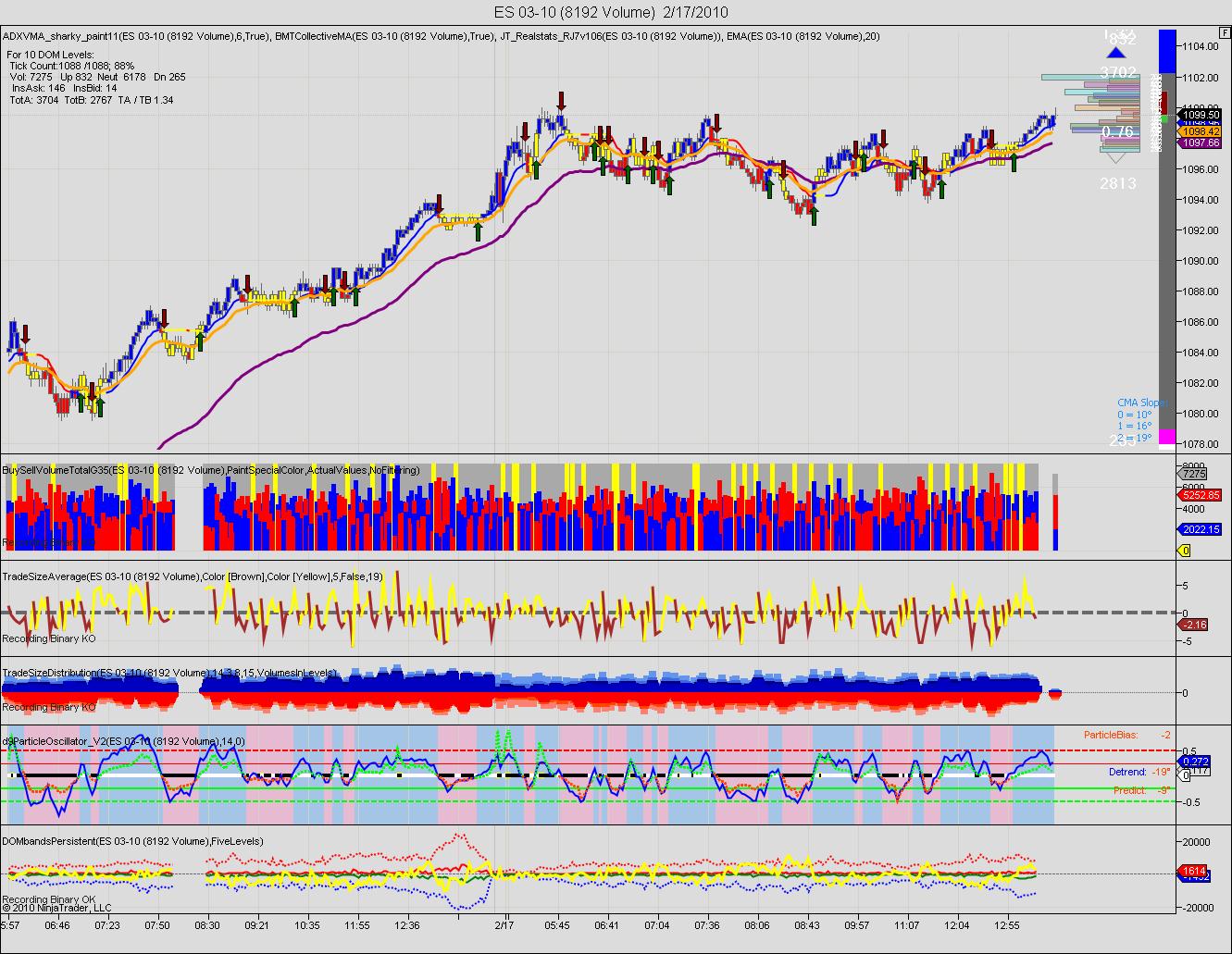Click the 20000 label on DOM bands axis
The height and width of the screenshot is (954, 1232).
1194,842
